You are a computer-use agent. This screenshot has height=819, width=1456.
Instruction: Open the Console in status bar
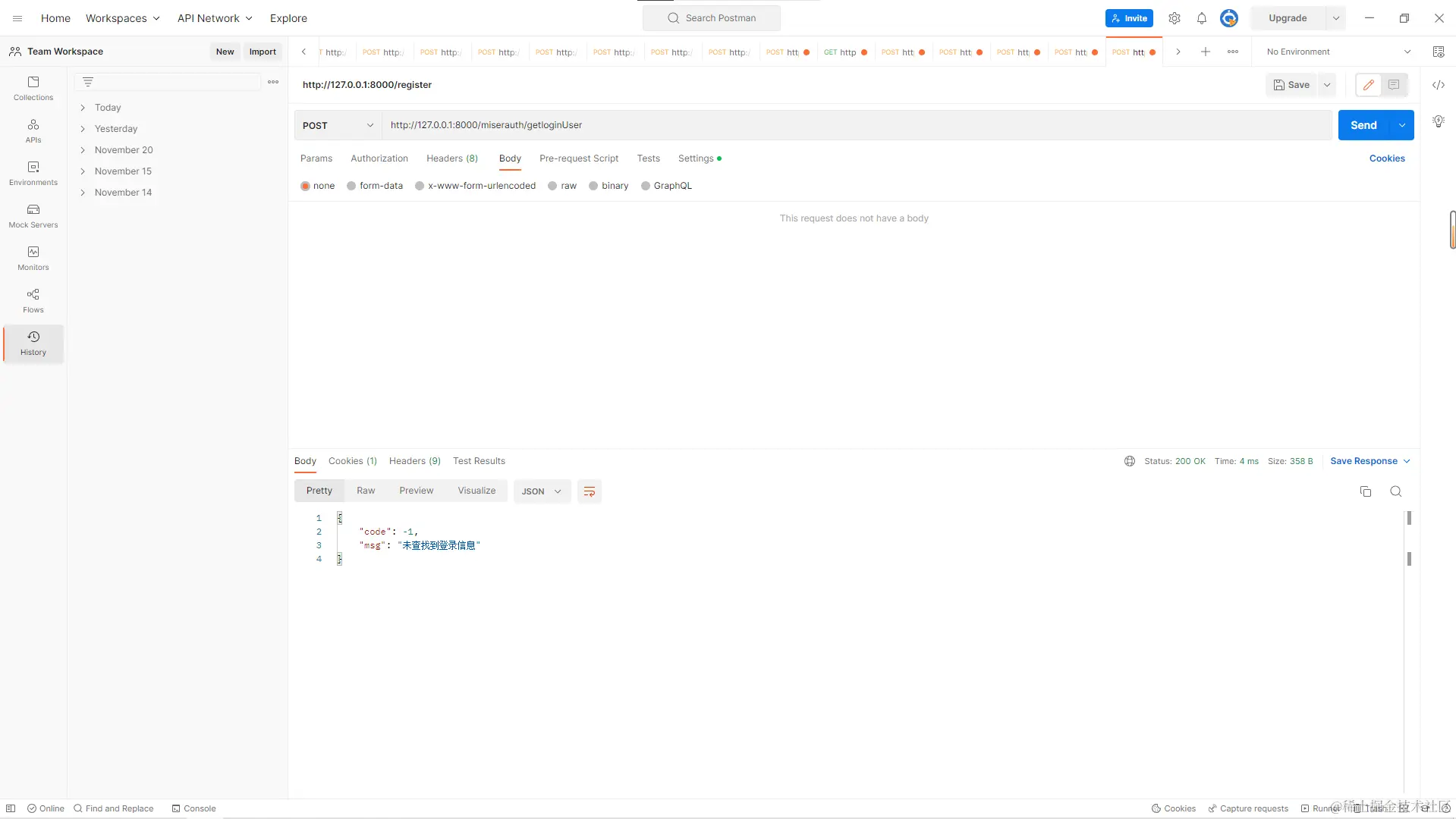pos(193,808)
